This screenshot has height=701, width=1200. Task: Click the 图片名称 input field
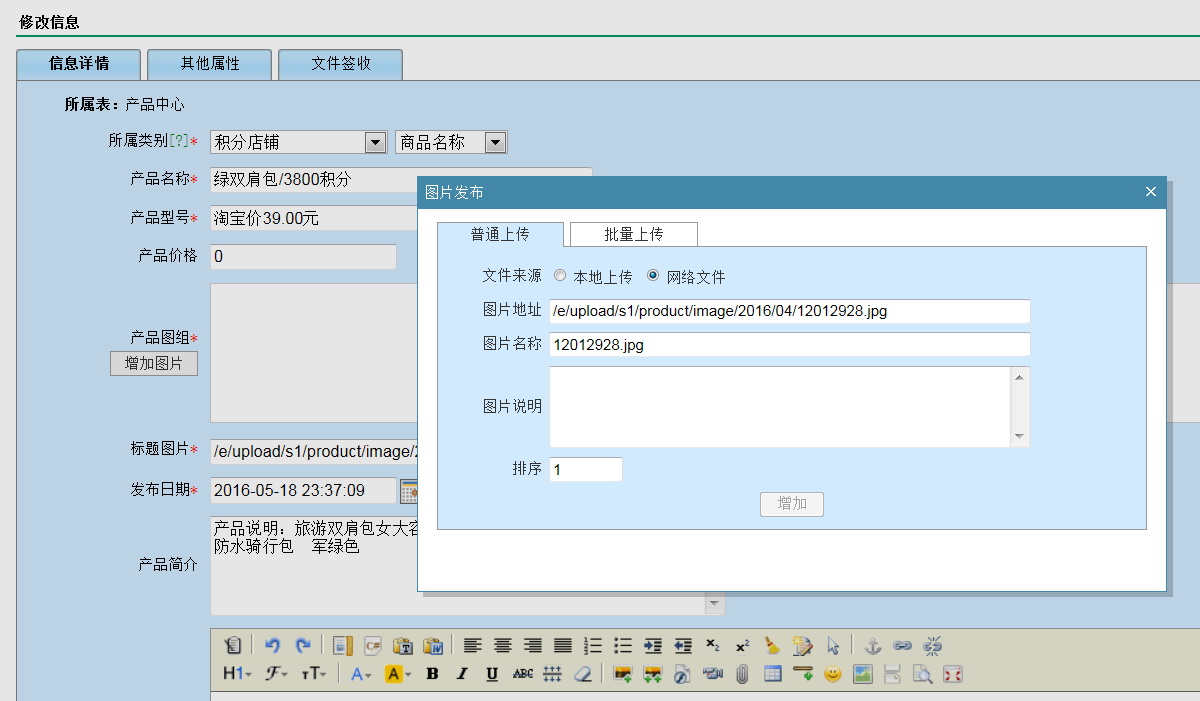789,344
